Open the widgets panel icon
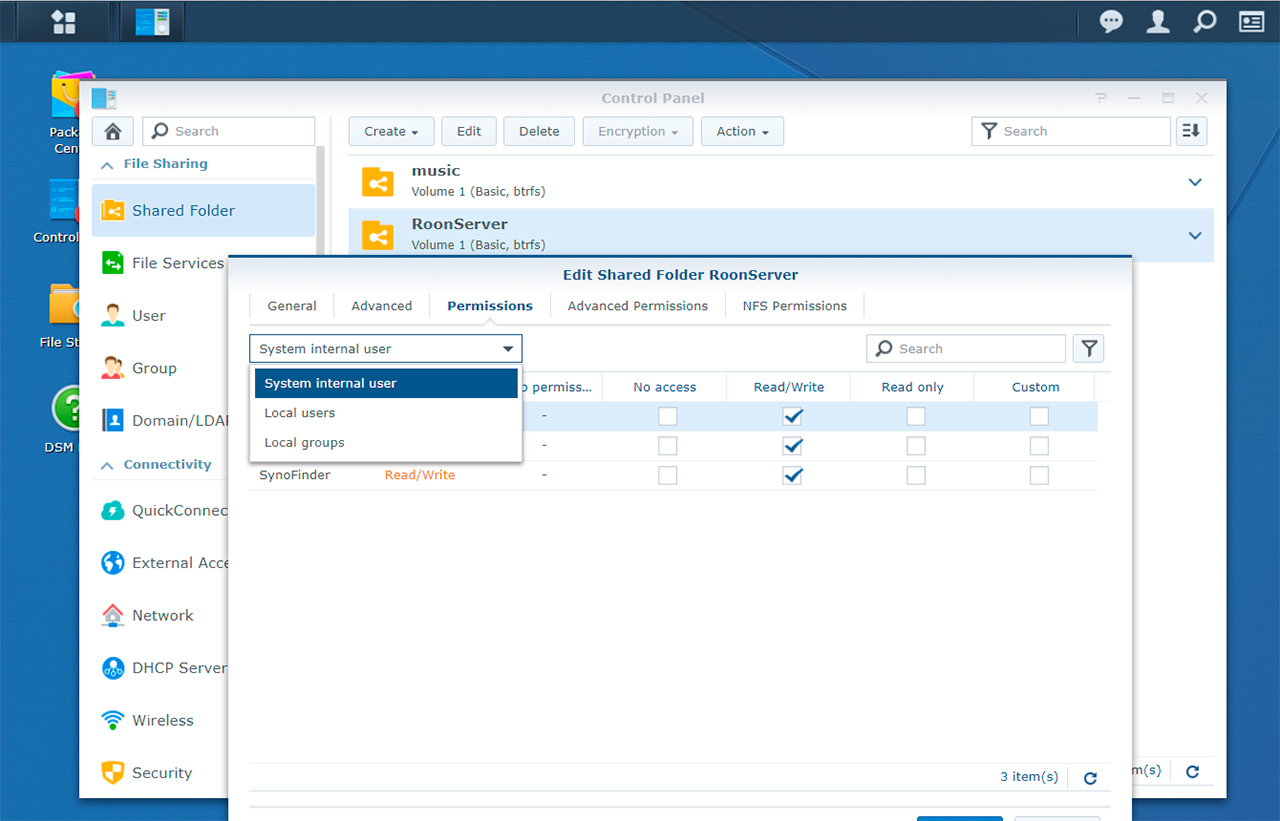Image resolution: width=1280 pixels, height=821 pixels. tap(1251, 21)
